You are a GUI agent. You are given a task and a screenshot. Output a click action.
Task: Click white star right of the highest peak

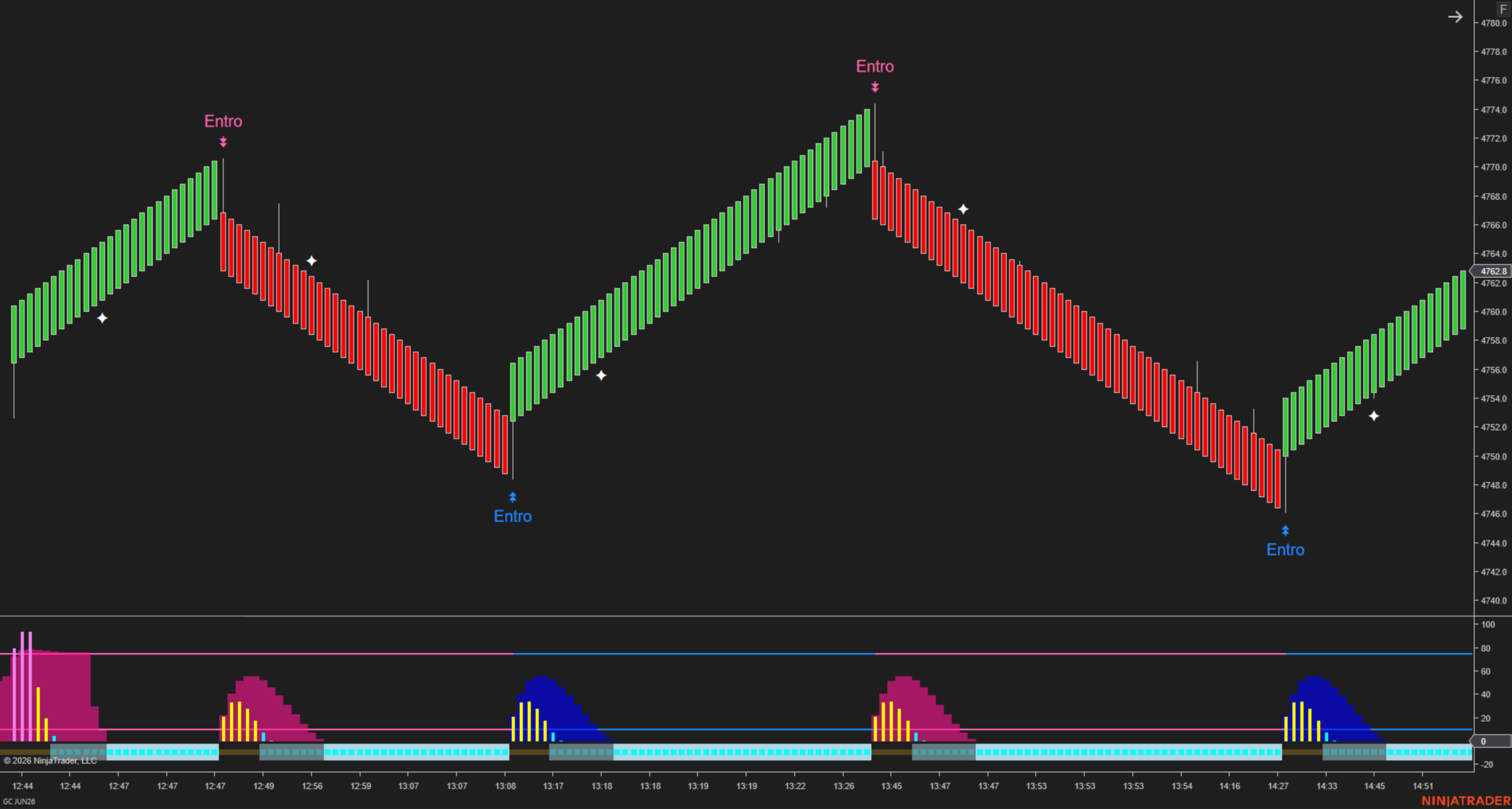[x=963, y=209]
